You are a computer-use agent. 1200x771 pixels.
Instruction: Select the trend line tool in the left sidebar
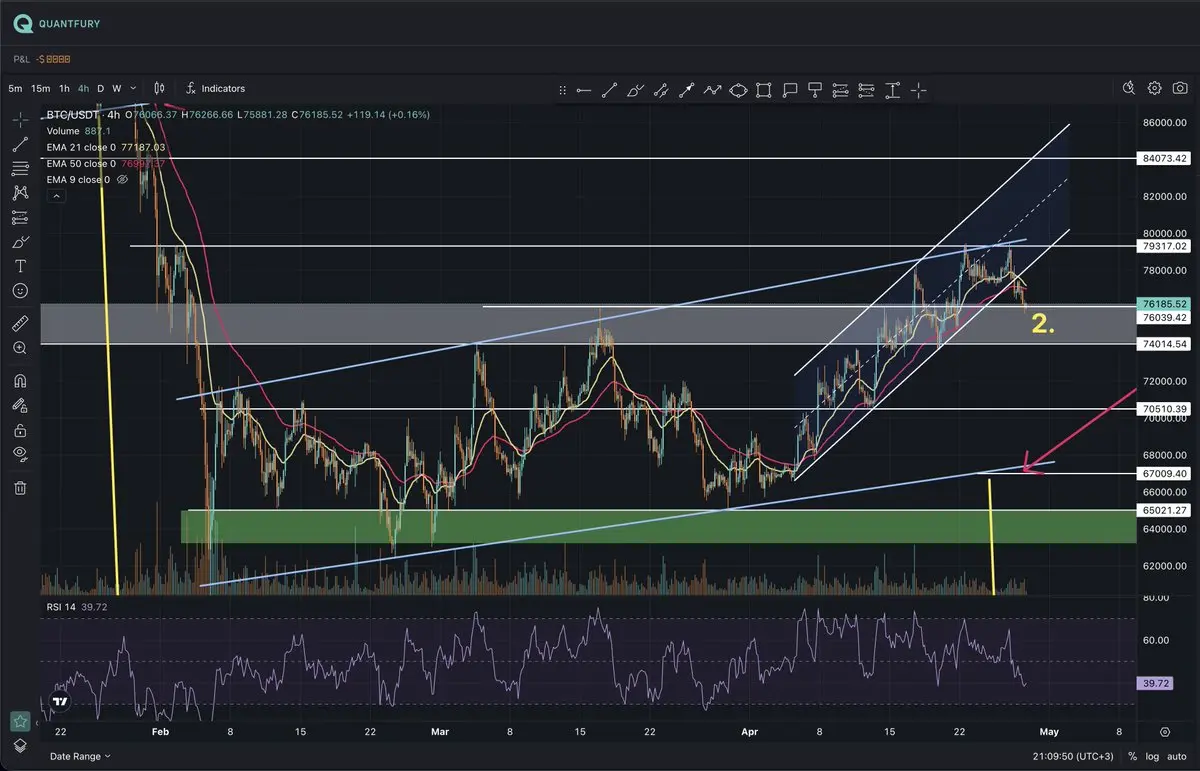point(20,144)
